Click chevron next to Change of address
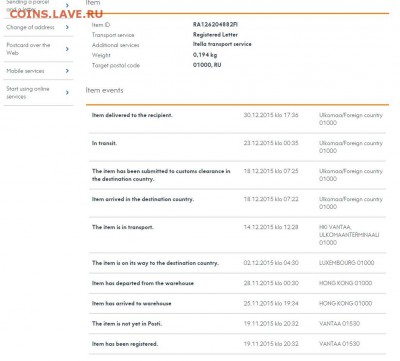 point(67,27)
